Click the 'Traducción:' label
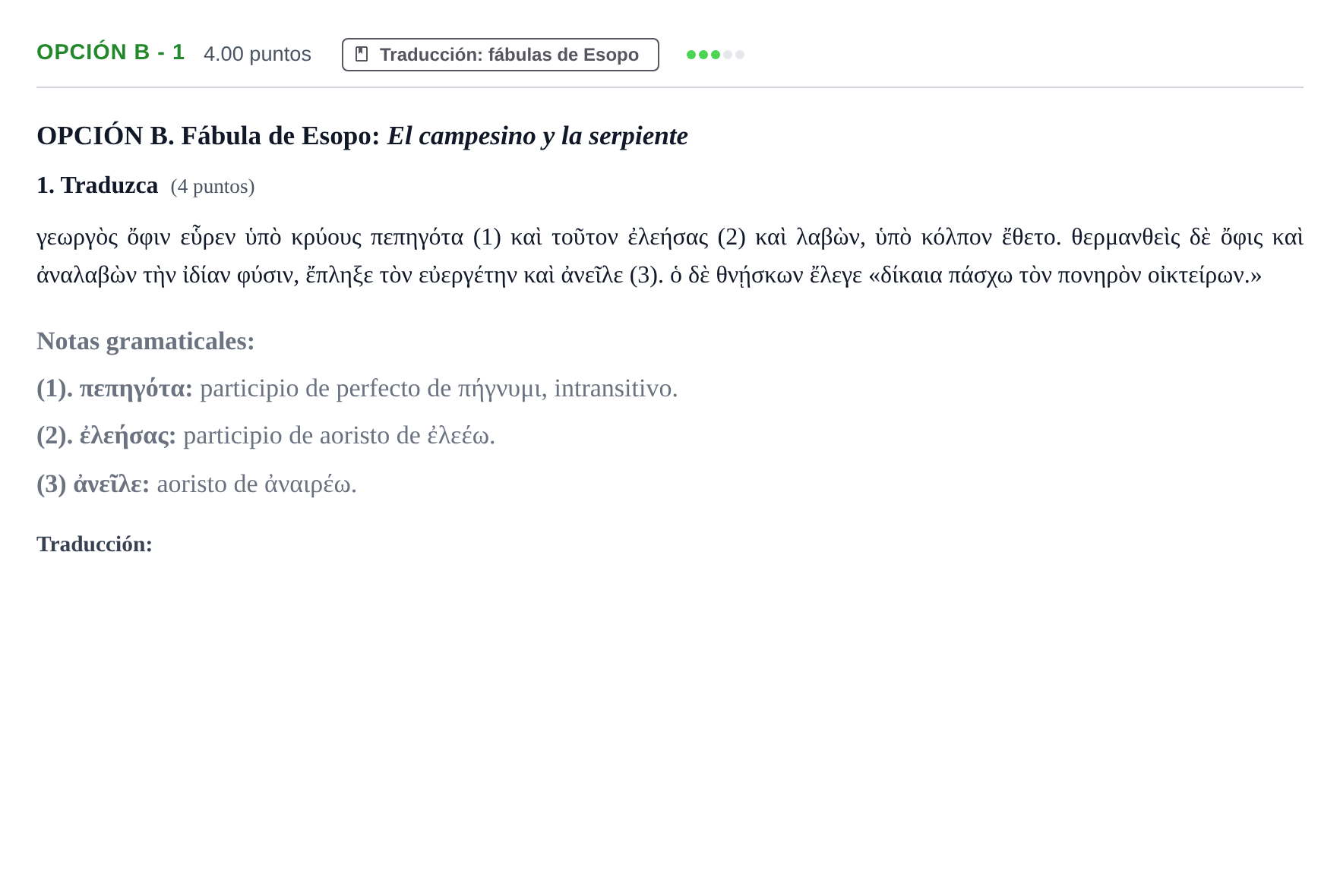This screenshot has height=896, width=1340. (95, 544)
